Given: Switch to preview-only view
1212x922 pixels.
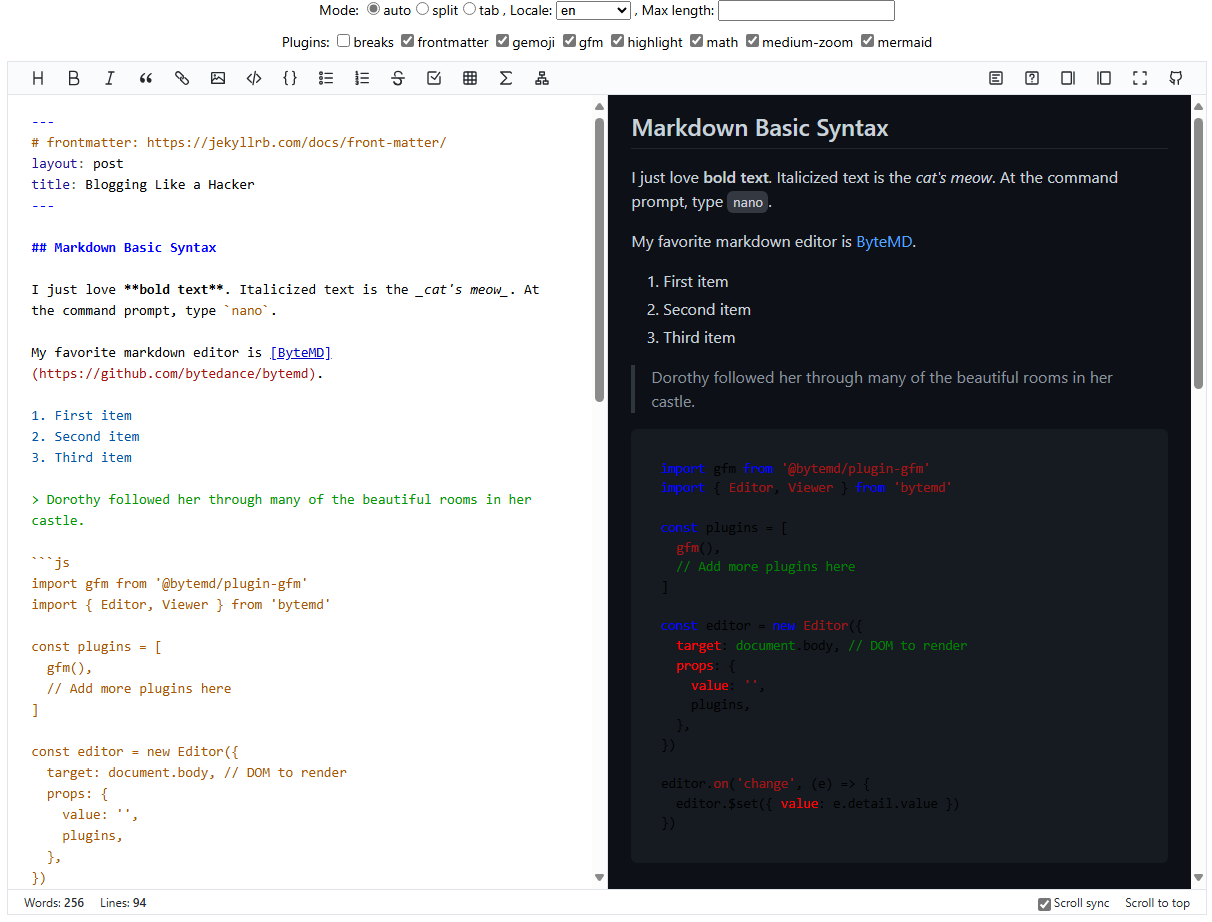Looking at the screenshot, I should [1104, 78].
